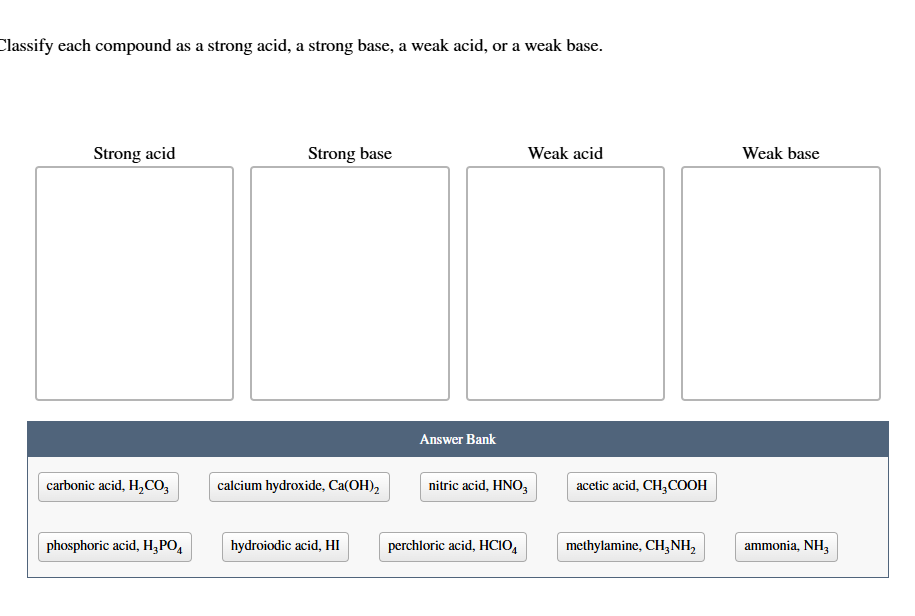Click the Weak acid column label
Screen dimensions: 915x616
[564, 153]
